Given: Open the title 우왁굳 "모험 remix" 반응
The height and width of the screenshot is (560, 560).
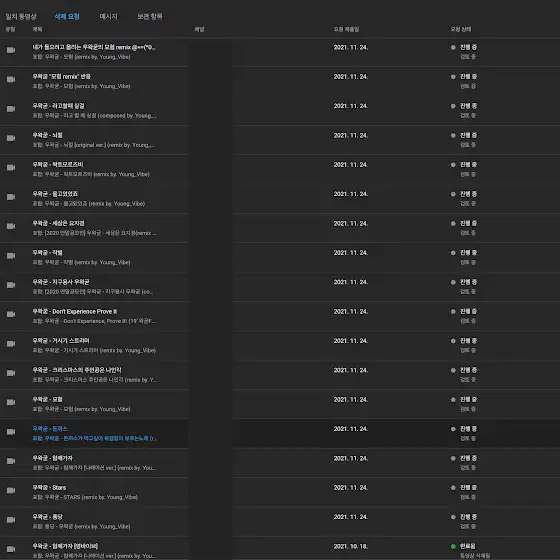Looking at the screenshot, I should click(x=61, y=76).
